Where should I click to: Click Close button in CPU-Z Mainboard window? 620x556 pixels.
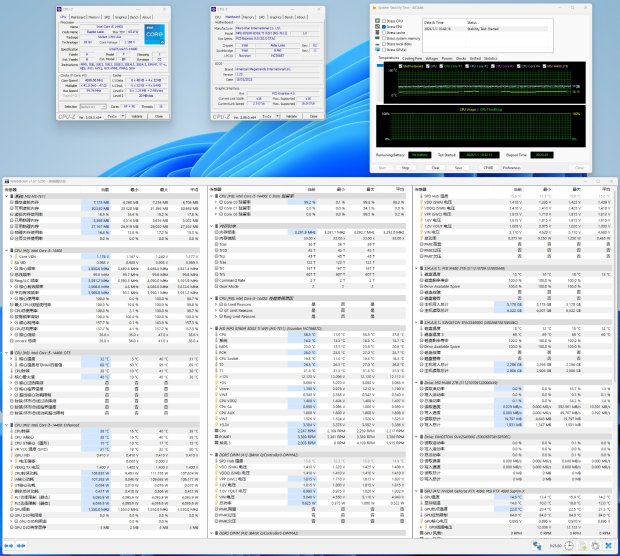[314, 116]
